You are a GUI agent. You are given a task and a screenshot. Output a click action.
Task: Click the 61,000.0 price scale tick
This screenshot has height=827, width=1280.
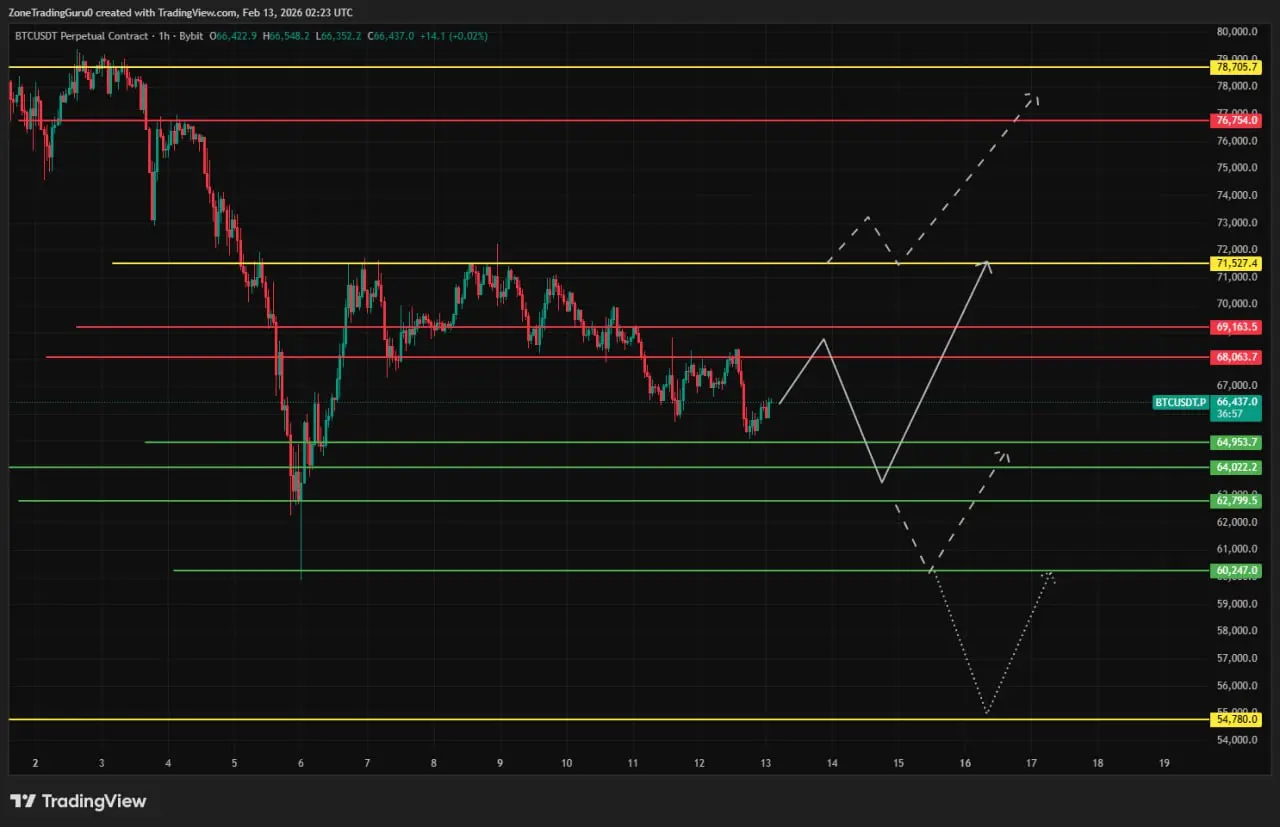[1236, 549]
